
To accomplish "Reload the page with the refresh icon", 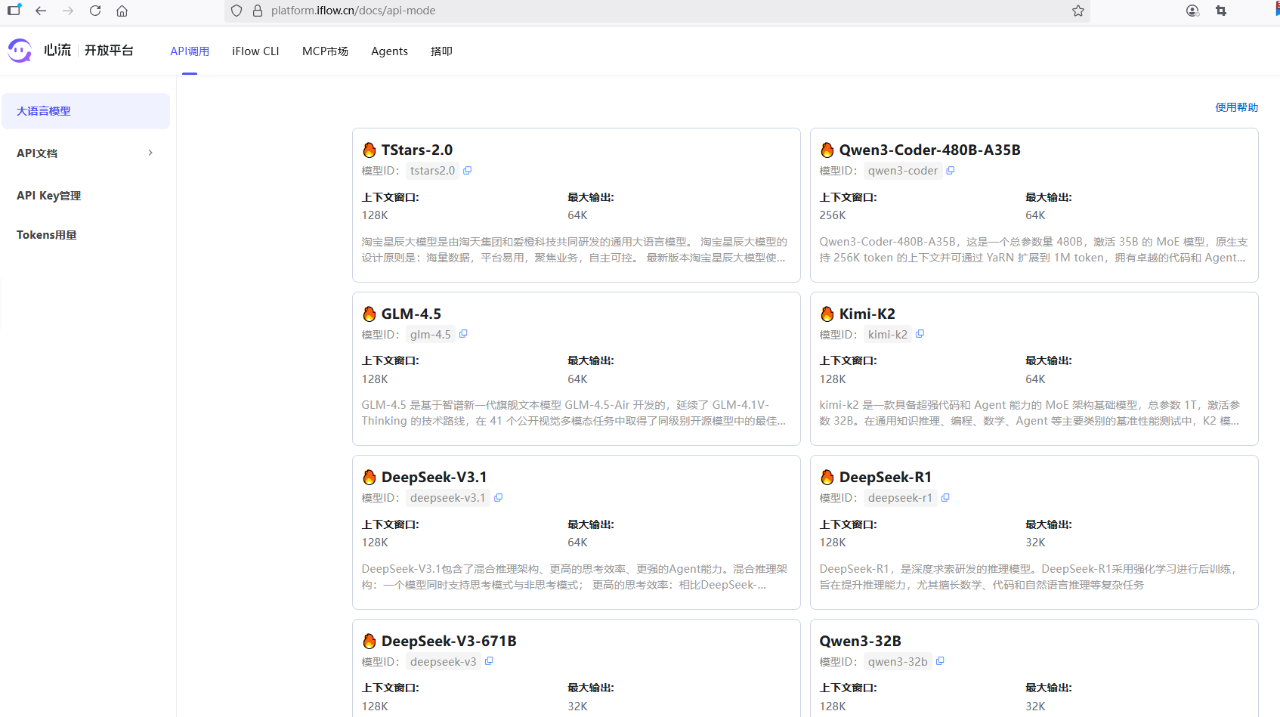I will pos(95,11).
